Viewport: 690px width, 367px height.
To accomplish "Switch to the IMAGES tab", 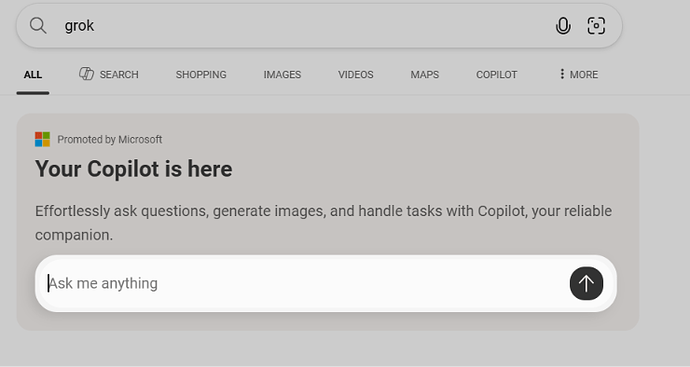I will point(282,75).
